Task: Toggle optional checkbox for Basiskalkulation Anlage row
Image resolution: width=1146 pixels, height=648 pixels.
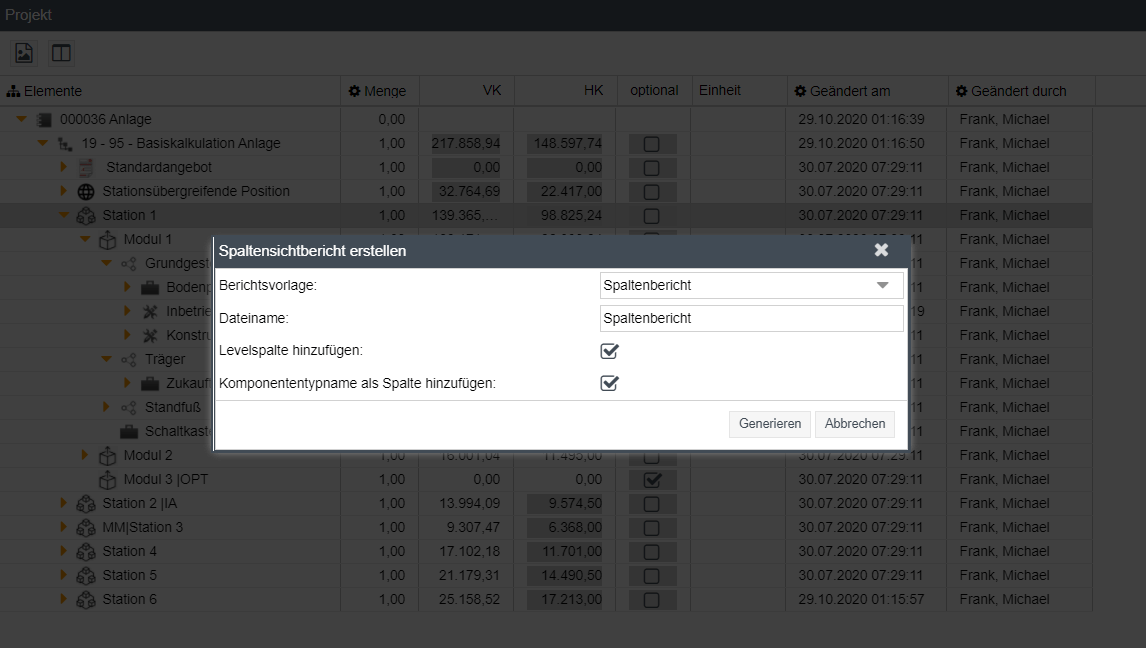Action: point(651,144)
